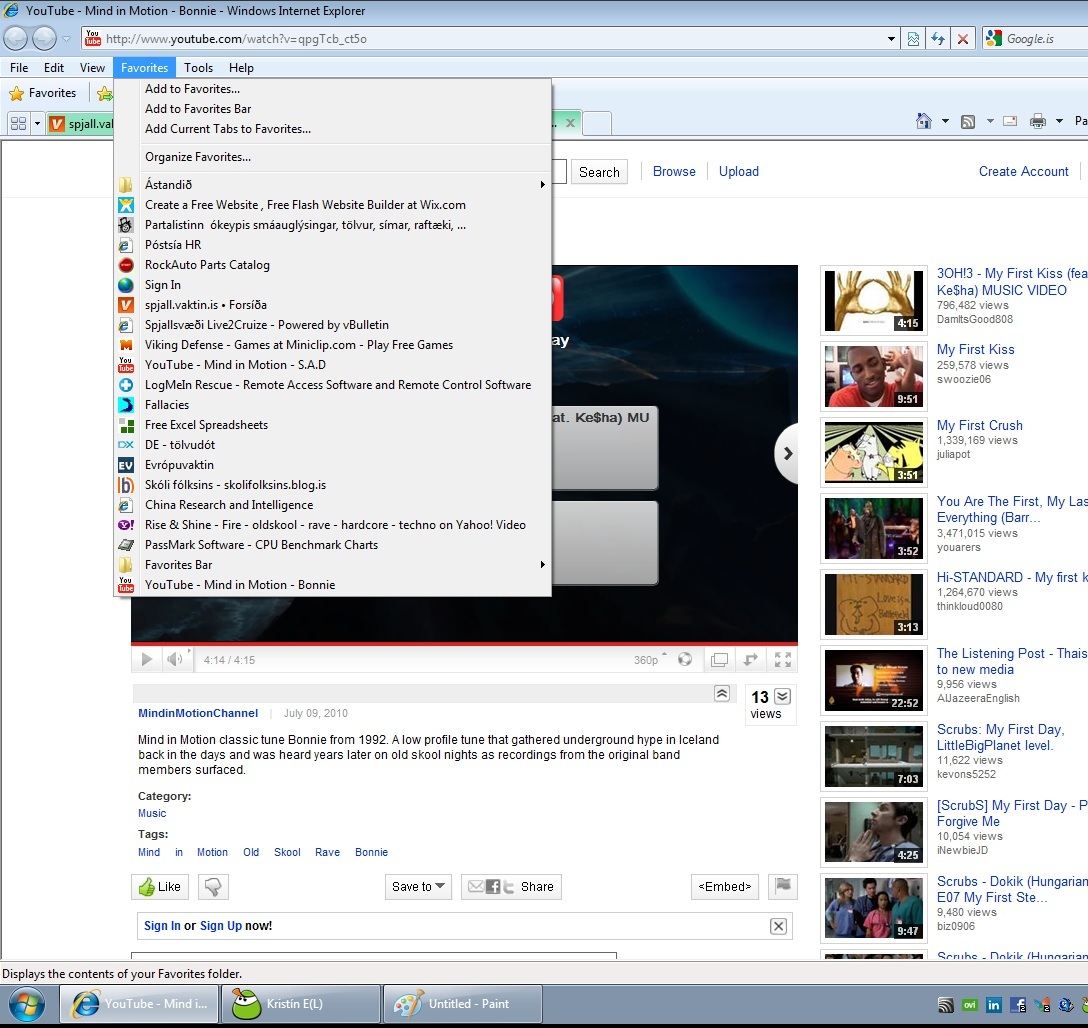This screenshot has width=1088, height=1028.
Task: Click the video progress bar
Action: [464, 643]
